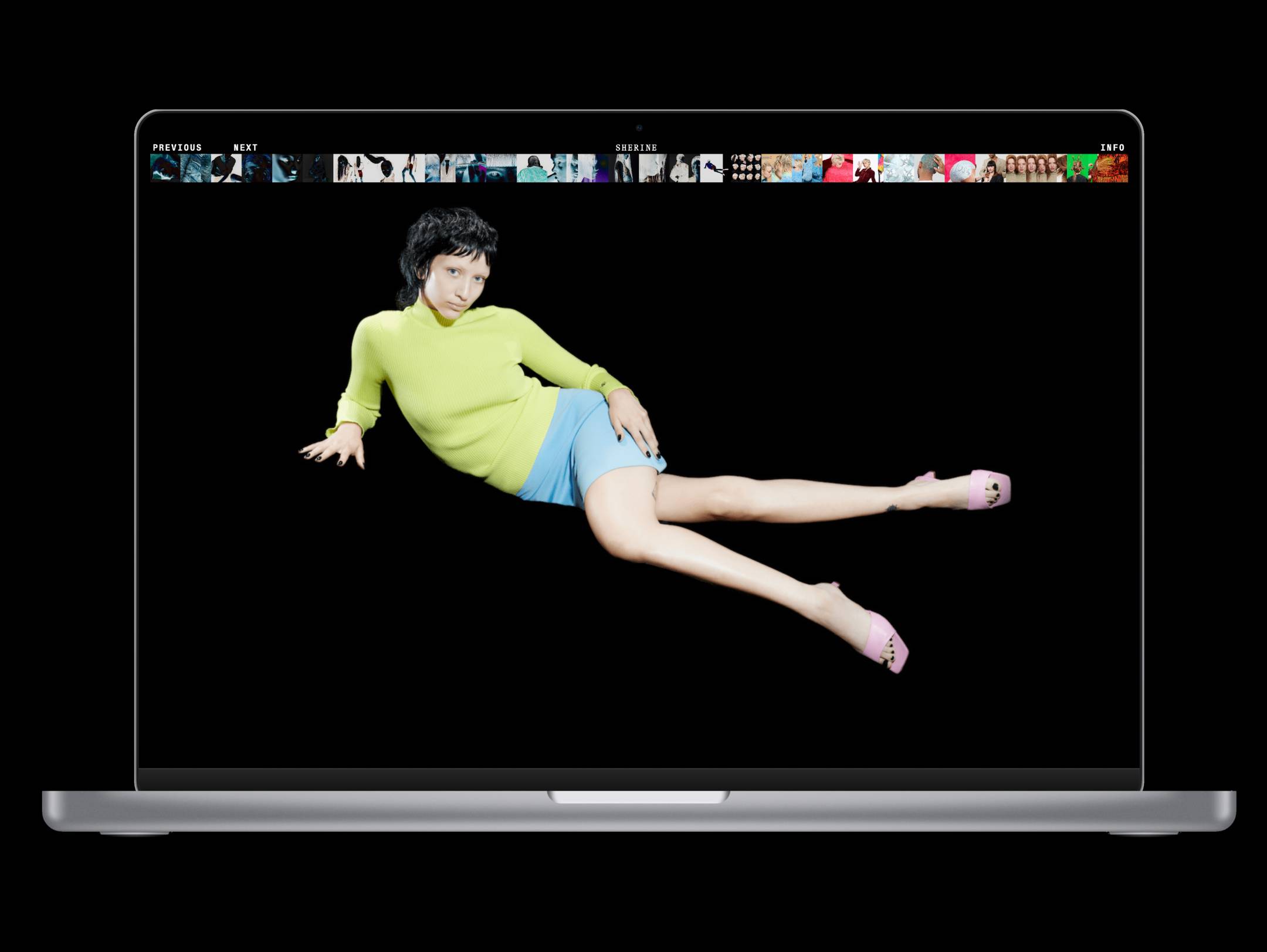
Task: Choose the swinging ponytail head thumbnail
Action: [380, 168]
